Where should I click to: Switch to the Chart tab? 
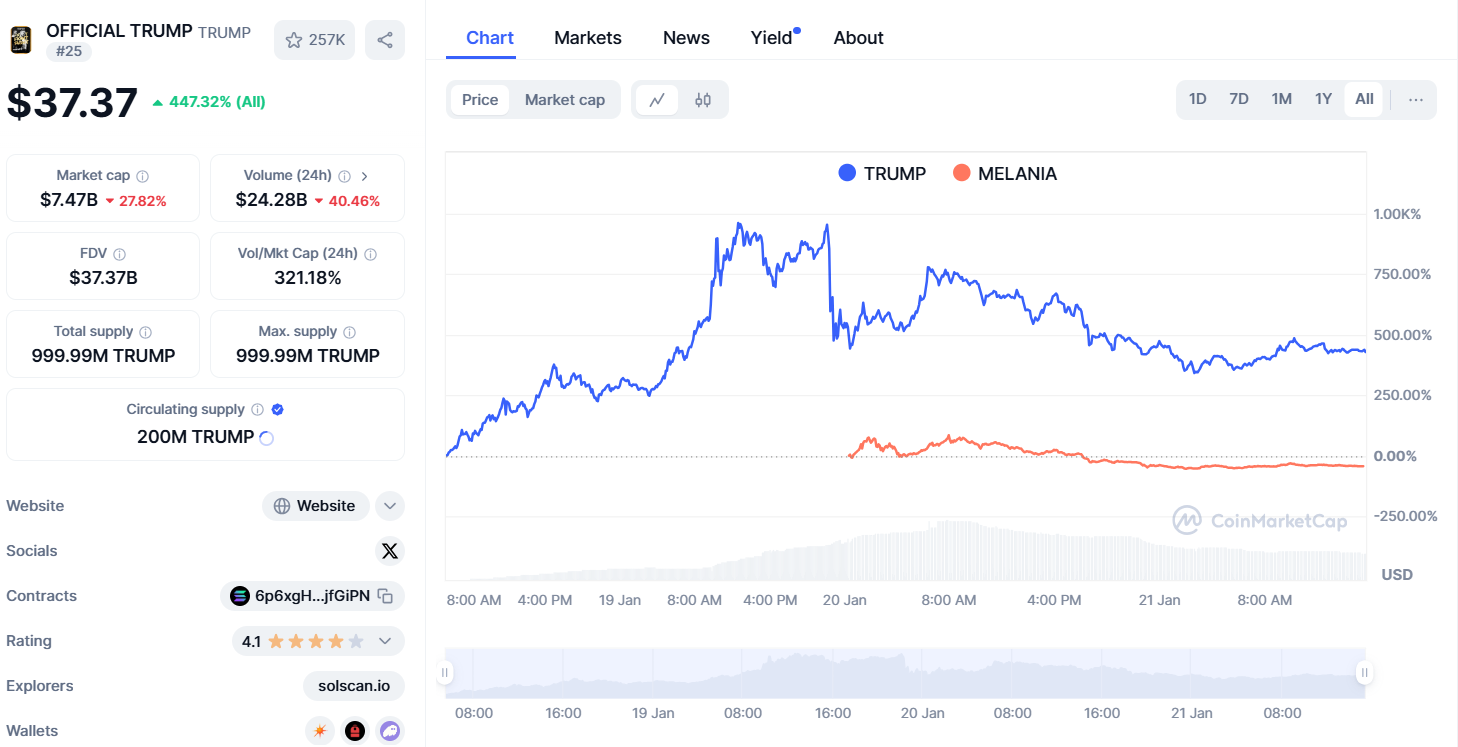pyautogui.click(x=490, y=38)
